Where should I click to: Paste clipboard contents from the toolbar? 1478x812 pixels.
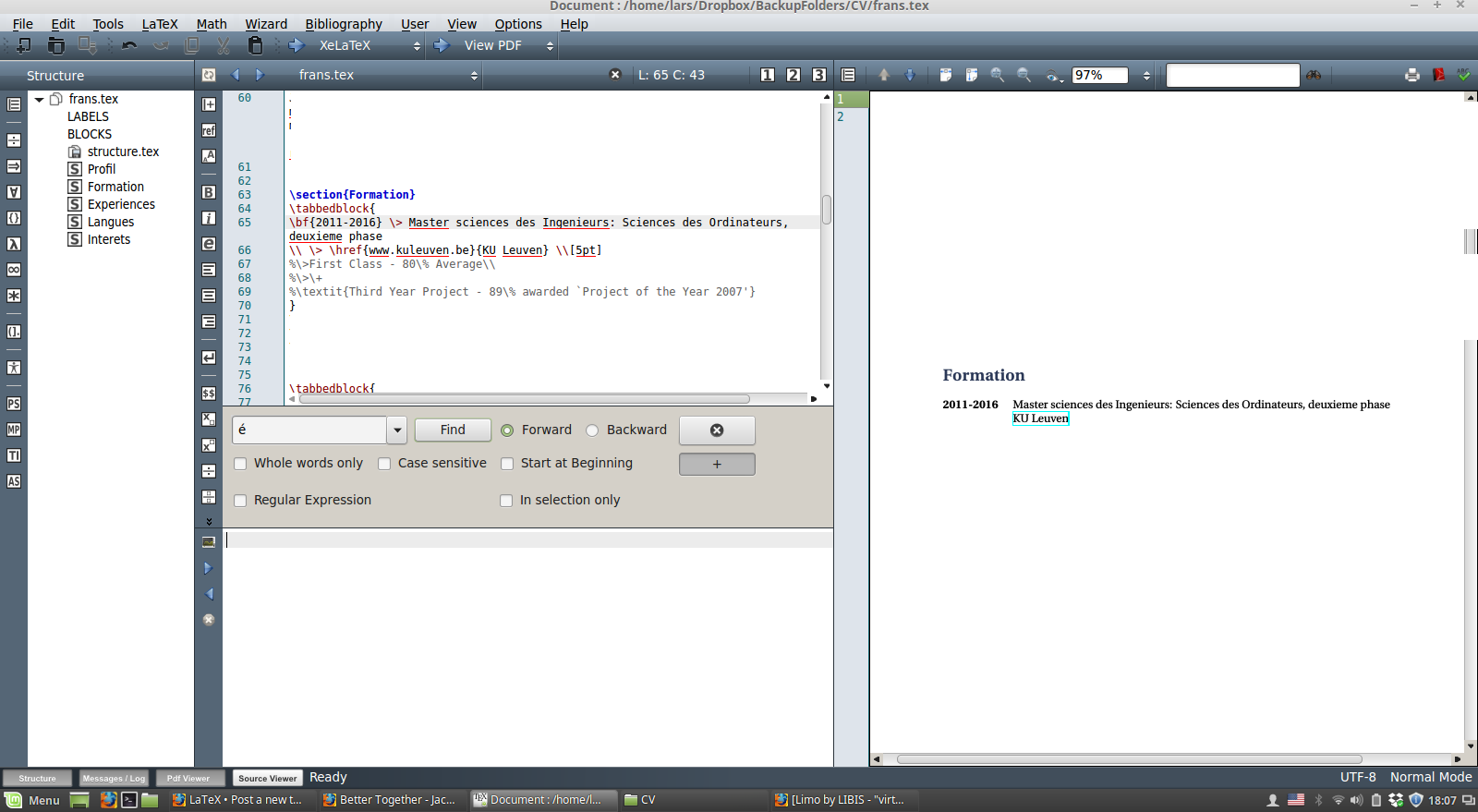[x=256, y=45]
